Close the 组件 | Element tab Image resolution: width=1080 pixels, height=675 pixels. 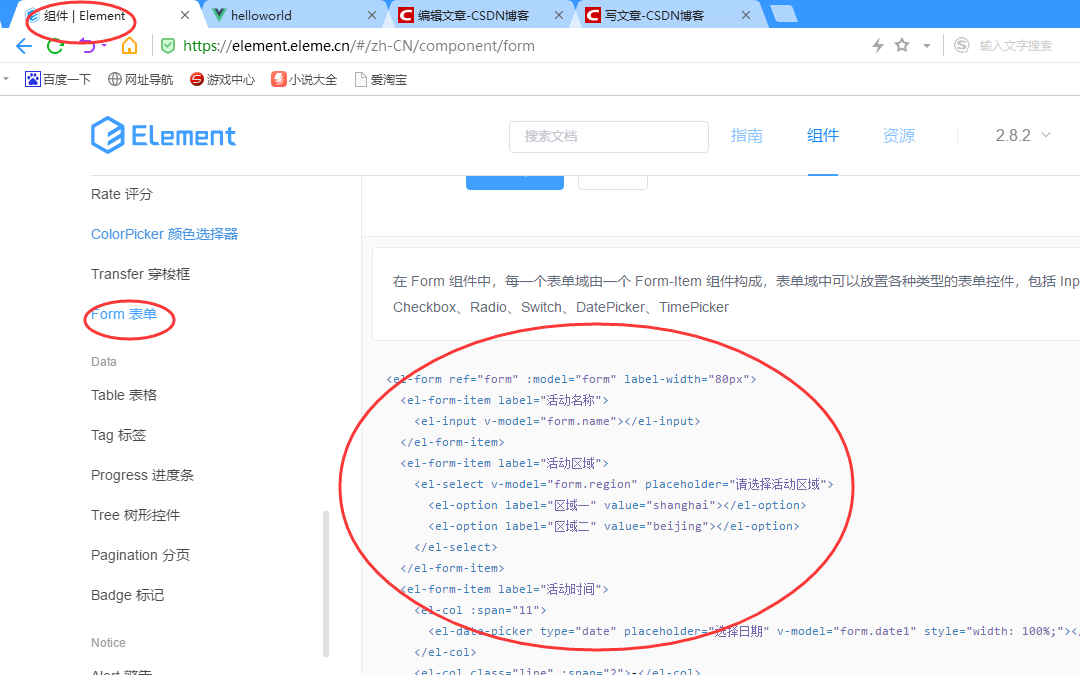(x=185, y=15)
